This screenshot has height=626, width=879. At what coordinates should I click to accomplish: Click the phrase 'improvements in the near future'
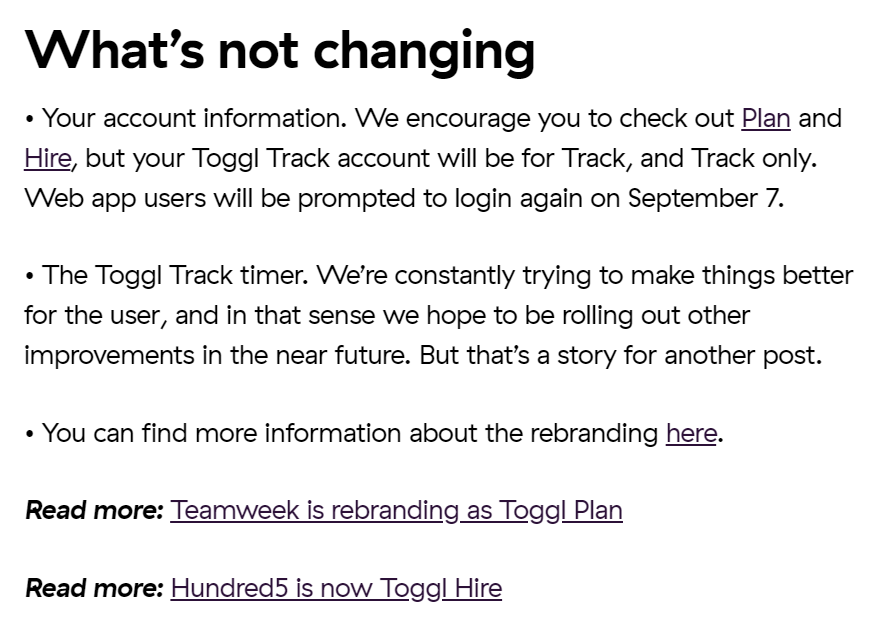tap(216, 355)
